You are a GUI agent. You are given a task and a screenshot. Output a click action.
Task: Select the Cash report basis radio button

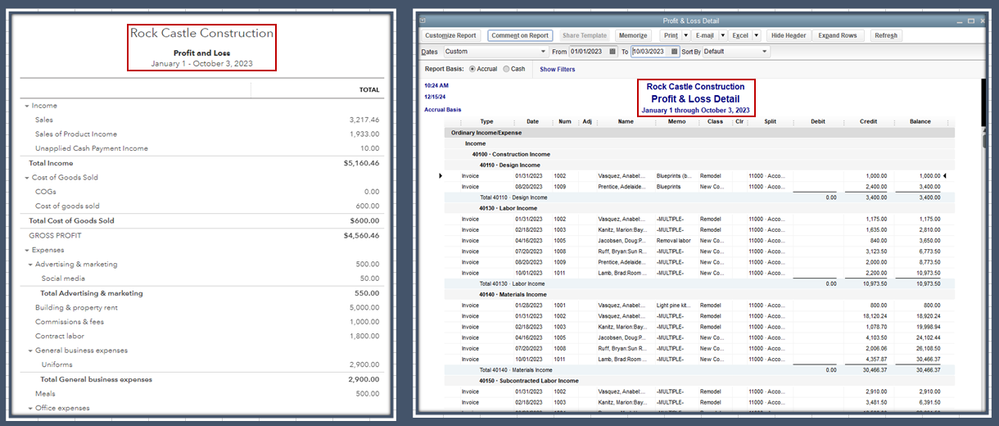coord(506,69)
